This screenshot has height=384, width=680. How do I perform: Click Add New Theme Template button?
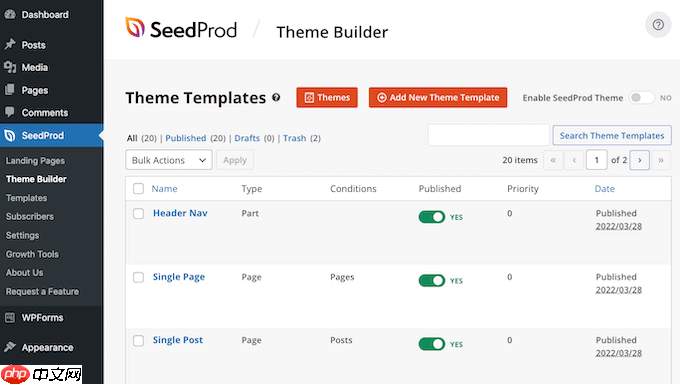coord(438,98)
